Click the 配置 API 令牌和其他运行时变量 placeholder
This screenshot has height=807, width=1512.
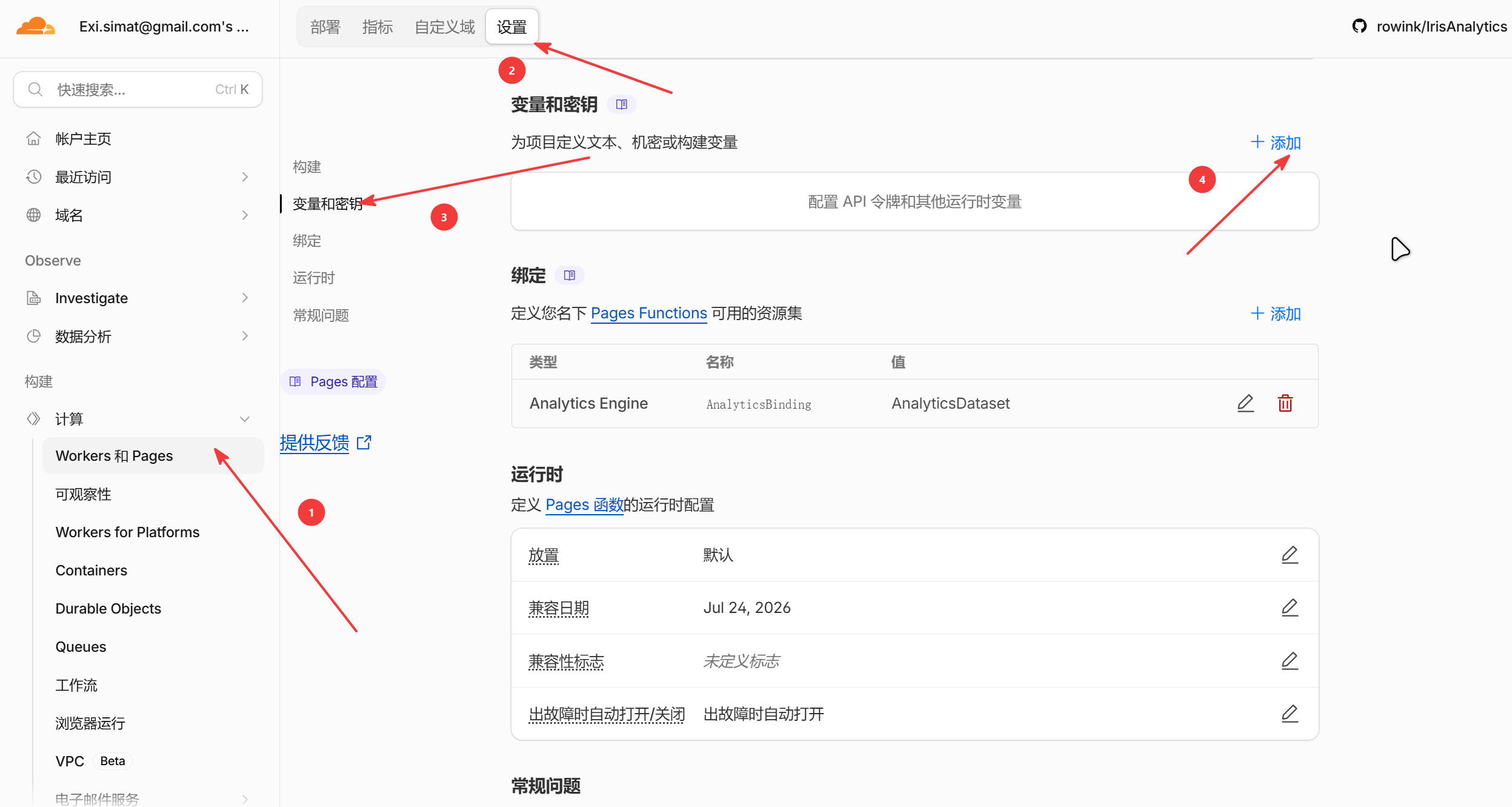coord(914,201)
